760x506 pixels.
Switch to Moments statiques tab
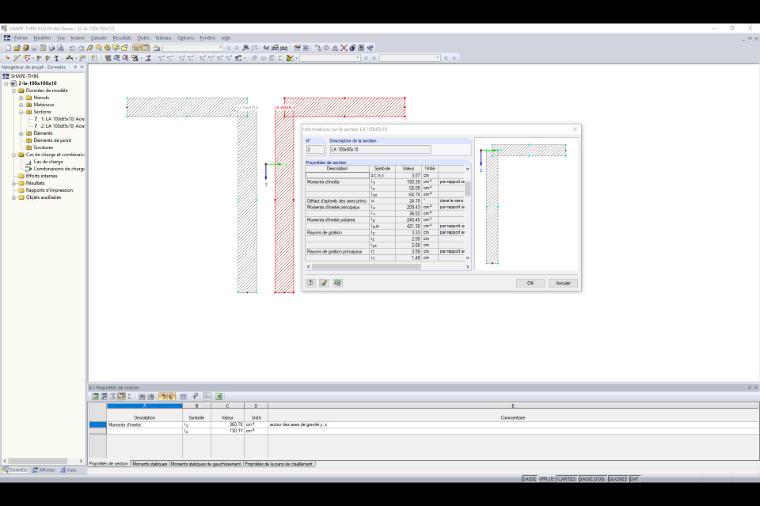(150, 464)
